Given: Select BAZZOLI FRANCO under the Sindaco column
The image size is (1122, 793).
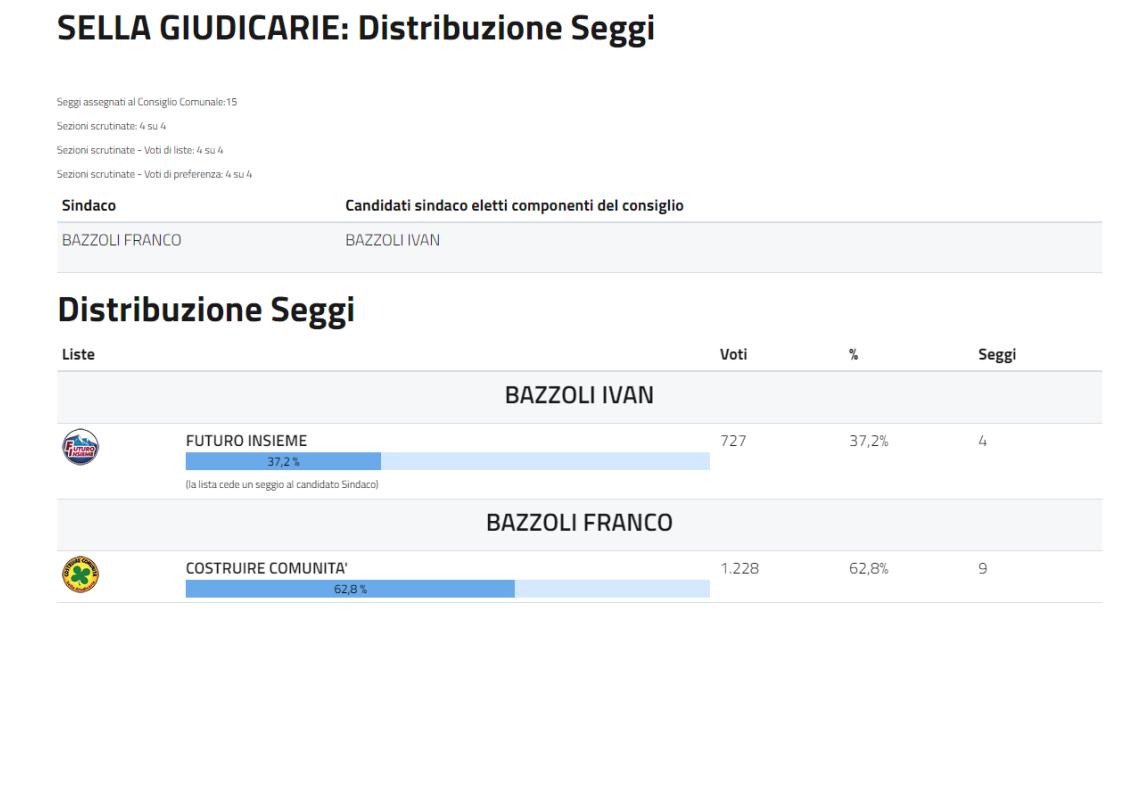Looking at the screenshot, I should click(x=122, y=240).
